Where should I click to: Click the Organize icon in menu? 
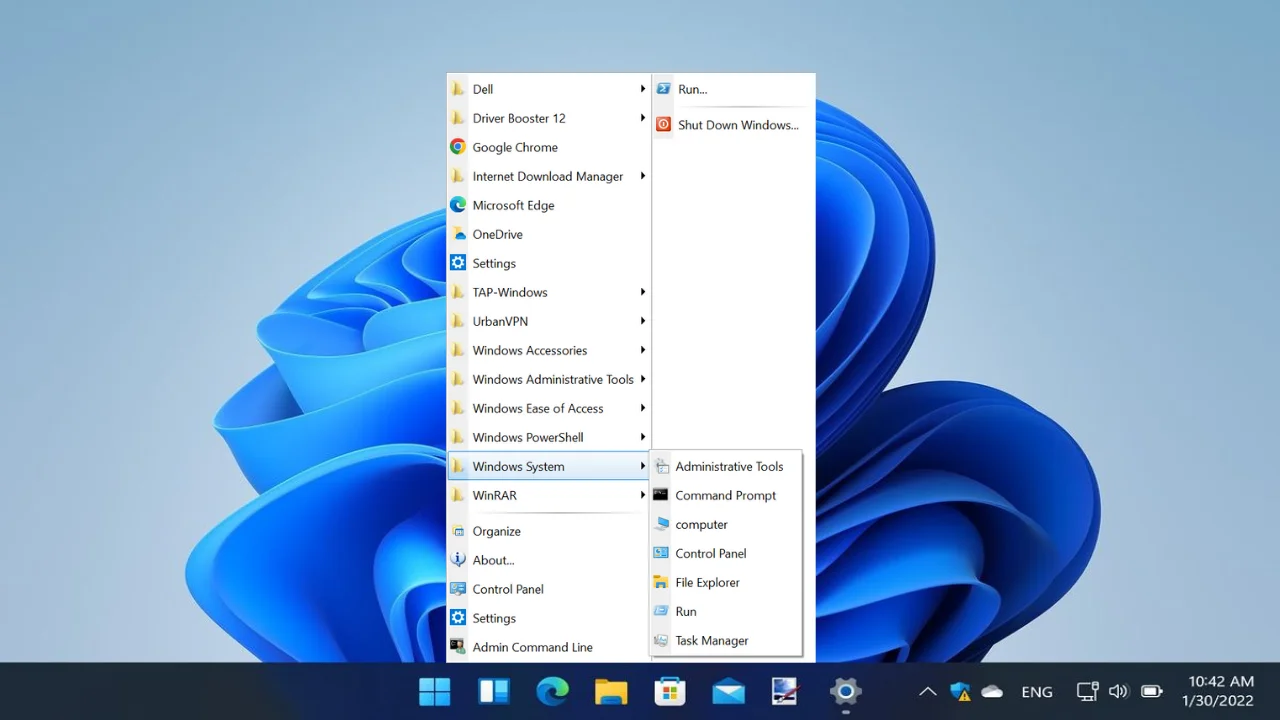(458, 531)
